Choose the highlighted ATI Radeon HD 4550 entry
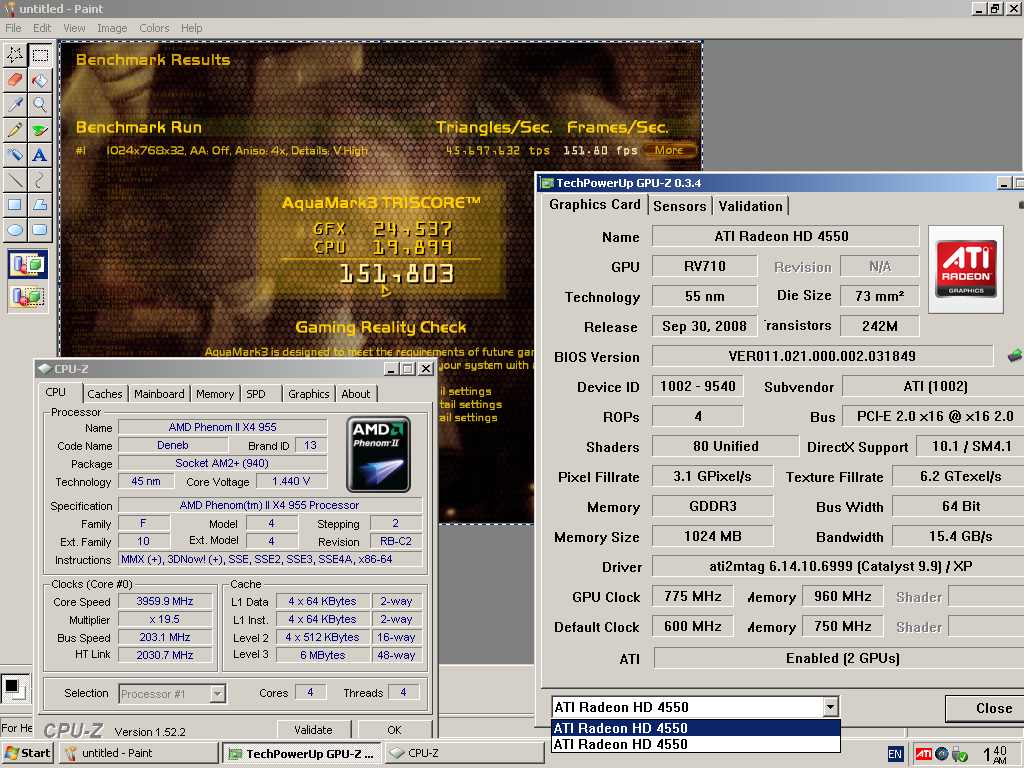The image size is (1024, 768). pos(696,728)
